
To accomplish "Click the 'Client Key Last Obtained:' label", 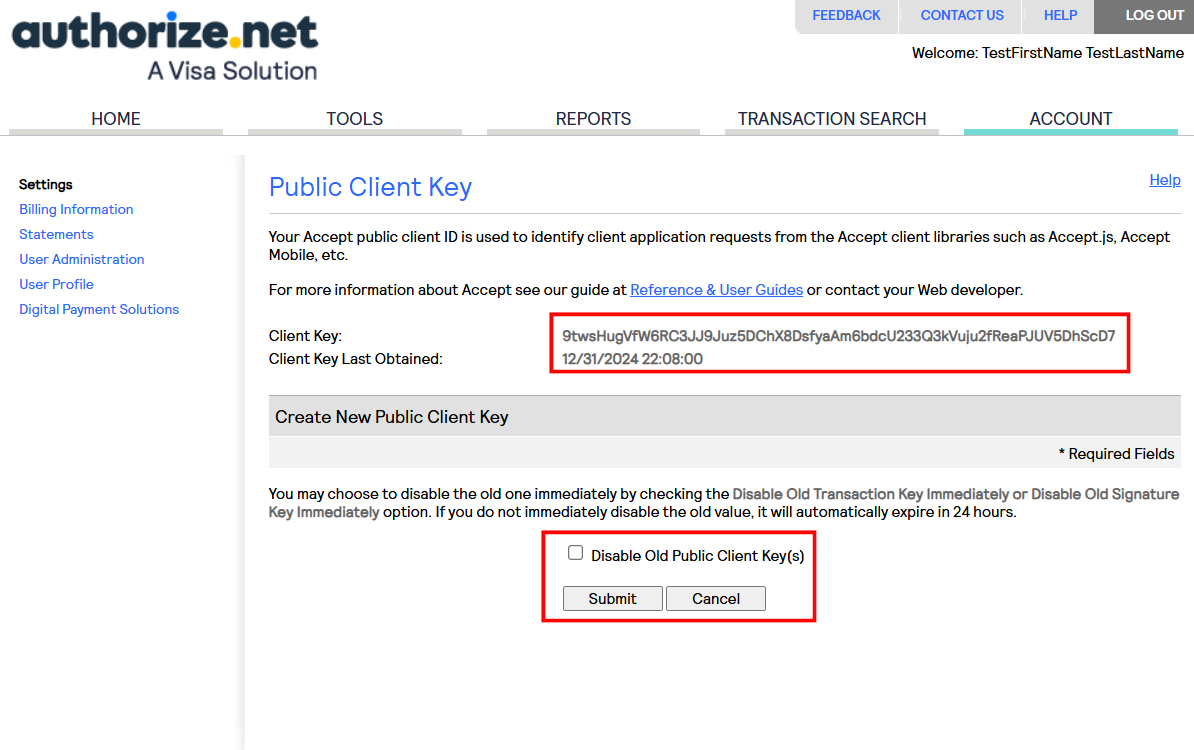I will (356, 359).
